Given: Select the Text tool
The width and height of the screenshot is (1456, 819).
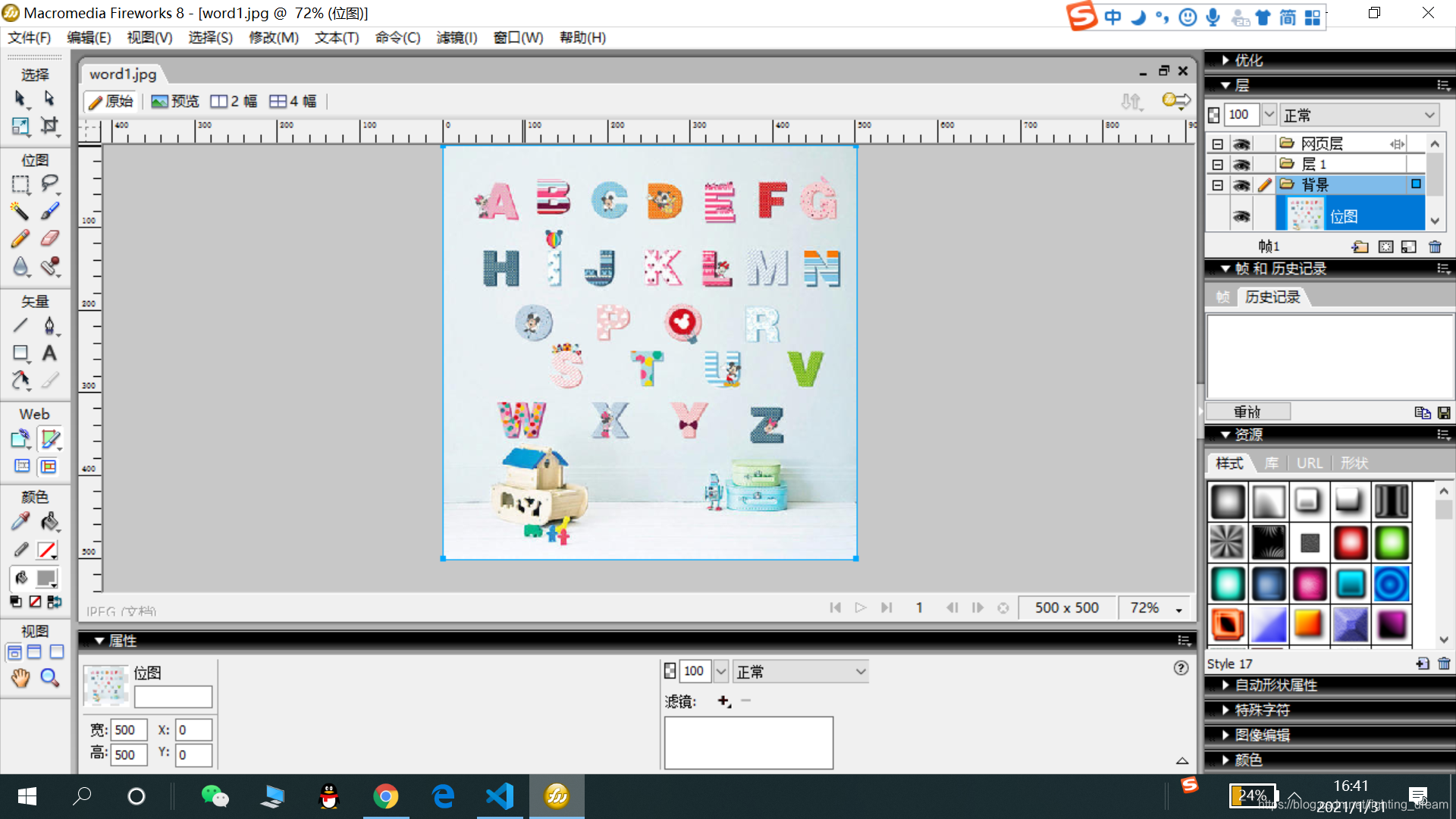Looking at the screenshot, I should [49, 353].
